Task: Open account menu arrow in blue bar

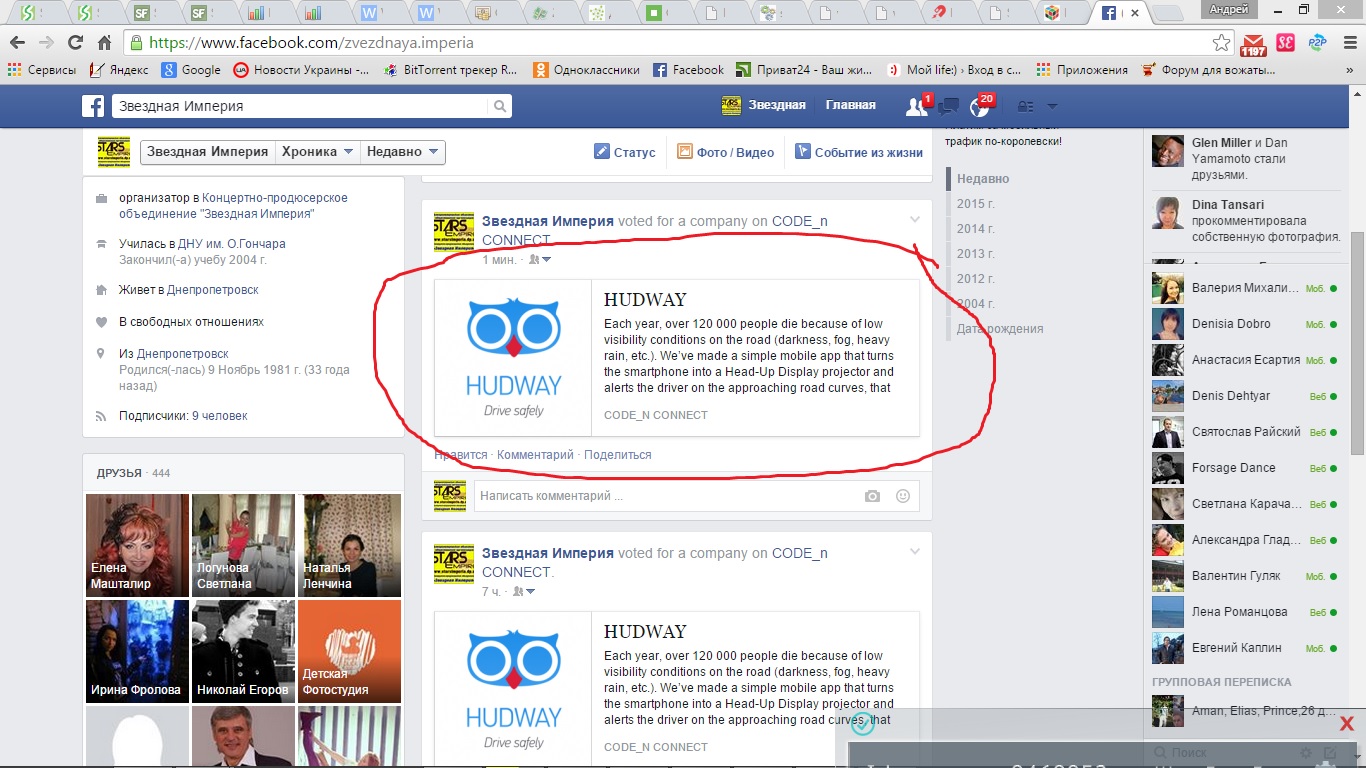Action: (1052, 106)
